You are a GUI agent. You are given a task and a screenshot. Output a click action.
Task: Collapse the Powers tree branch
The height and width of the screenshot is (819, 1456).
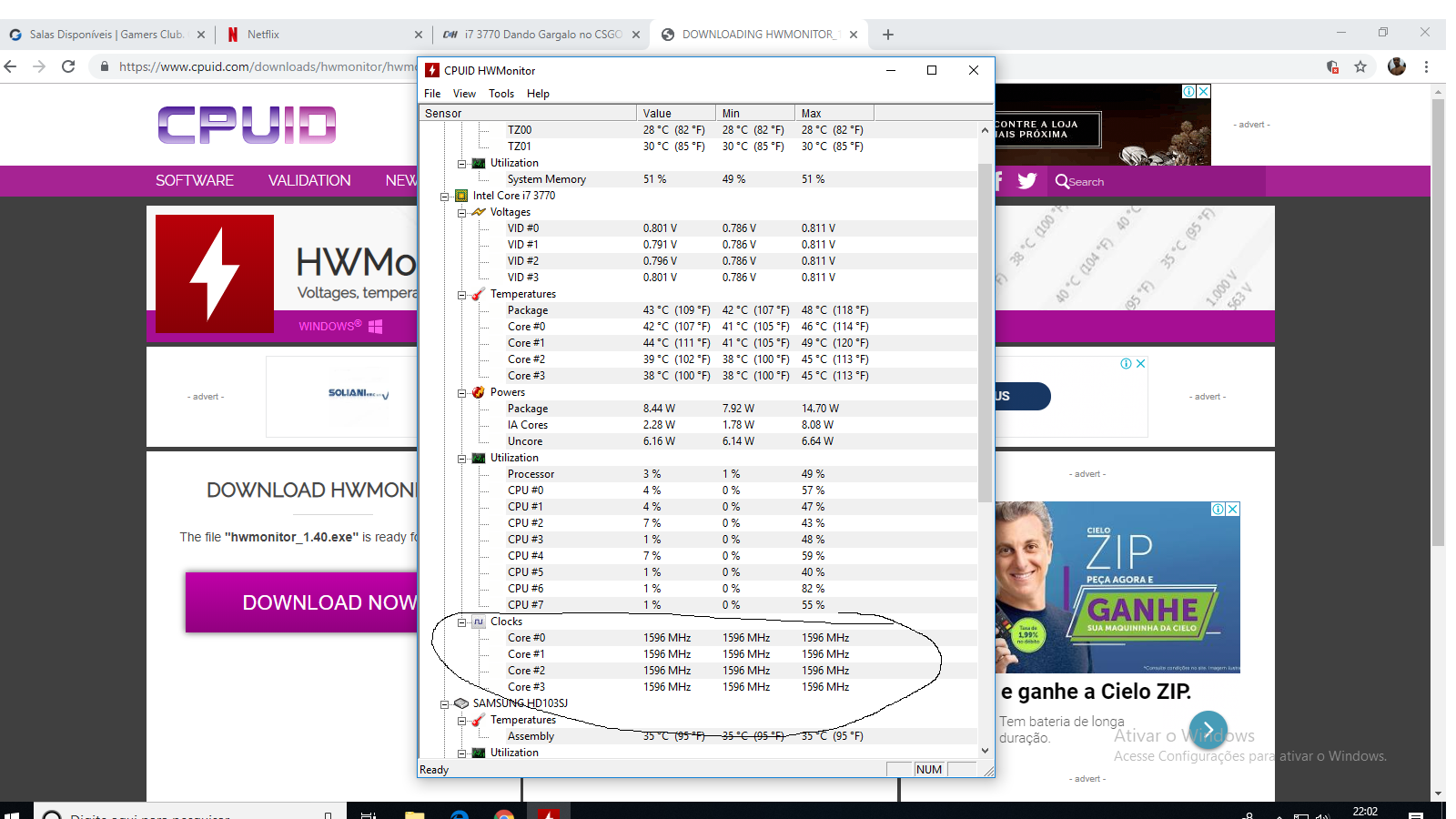(x=462, y=392)
